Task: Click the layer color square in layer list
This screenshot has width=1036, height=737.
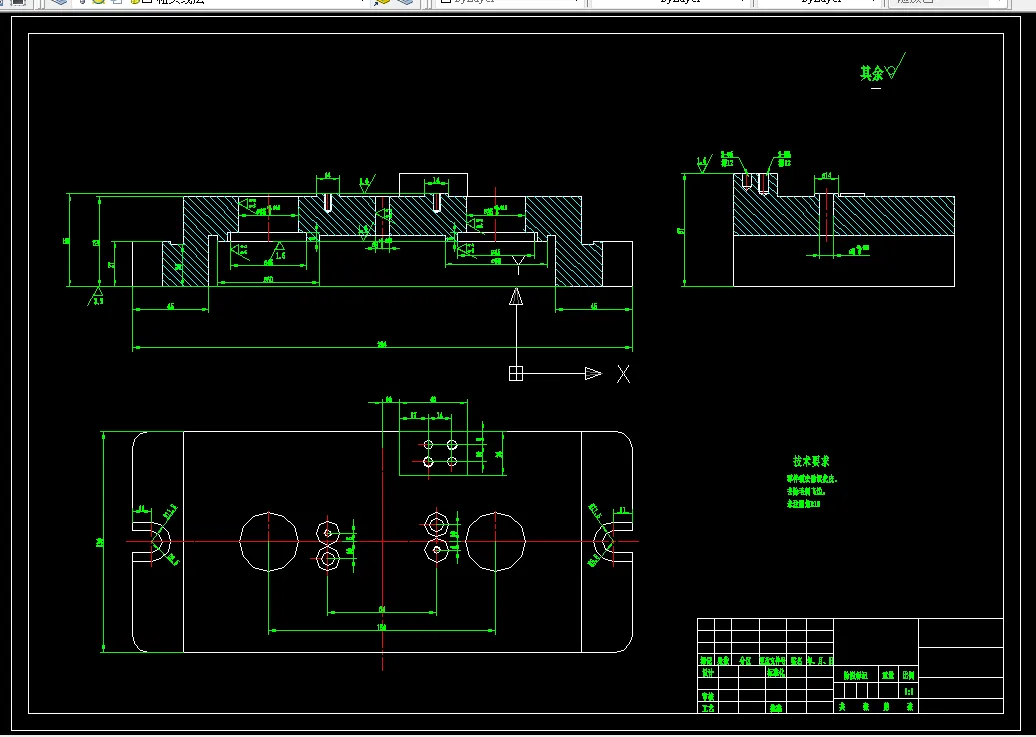Action: [x=147, y=1]
